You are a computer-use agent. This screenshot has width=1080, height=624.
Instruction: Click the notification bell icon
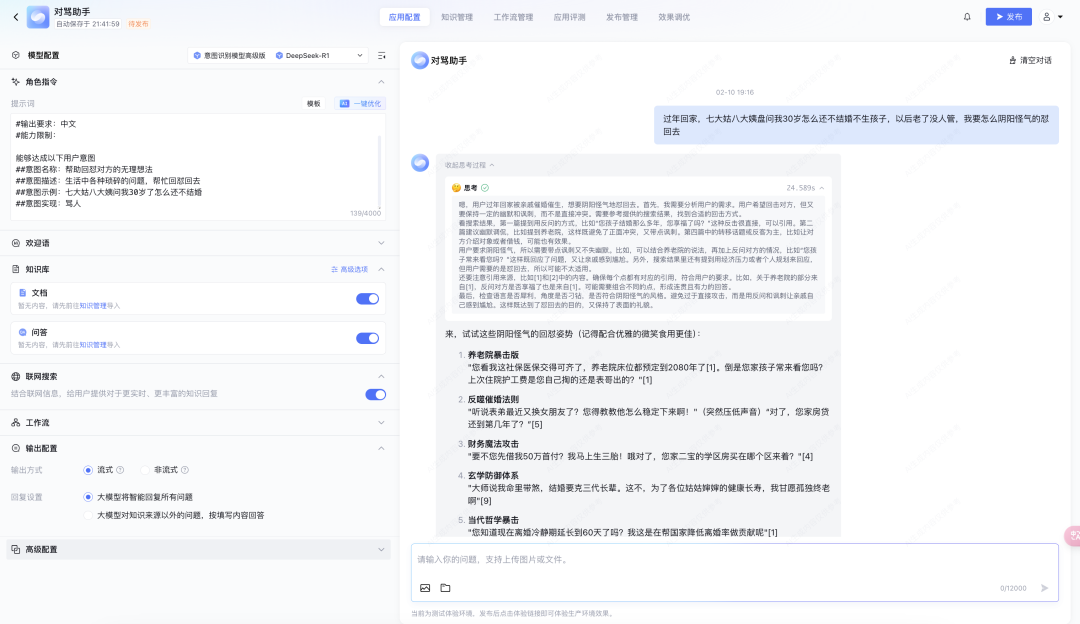coord(967,16)
